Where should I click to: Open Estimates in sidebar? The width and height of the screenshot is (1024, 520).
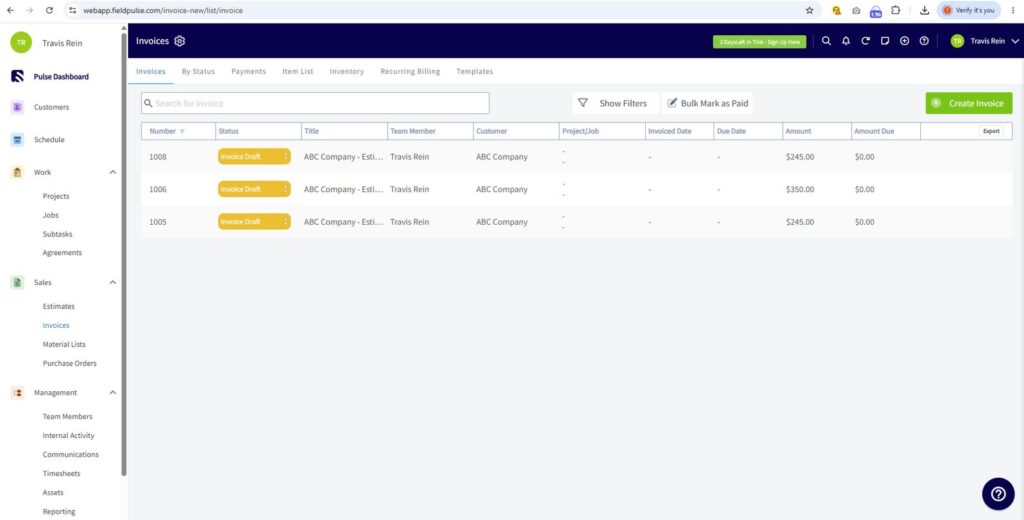coord(59,306)
